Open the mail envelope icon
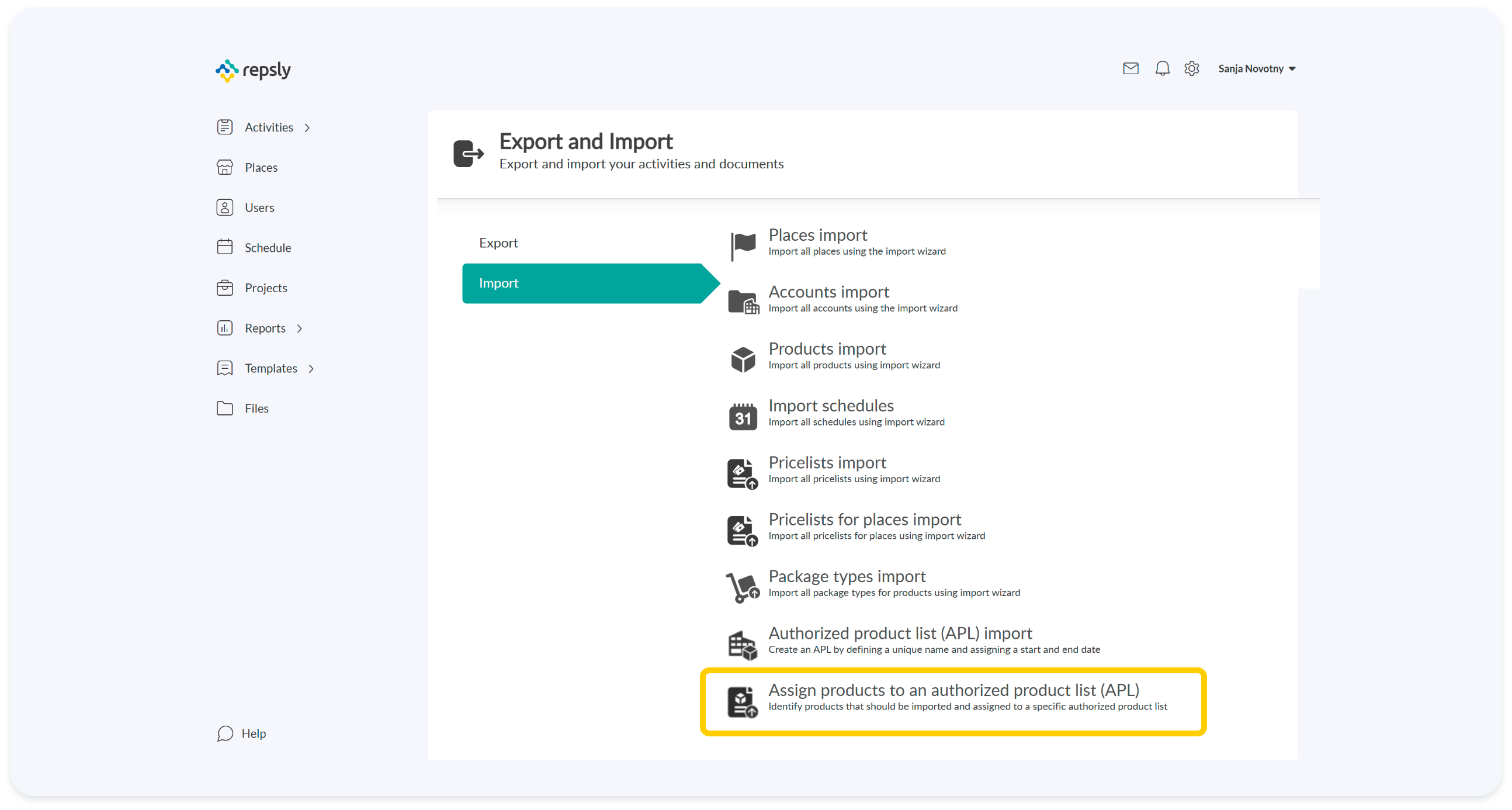1512x810 pixels. tap(1130, 69)
